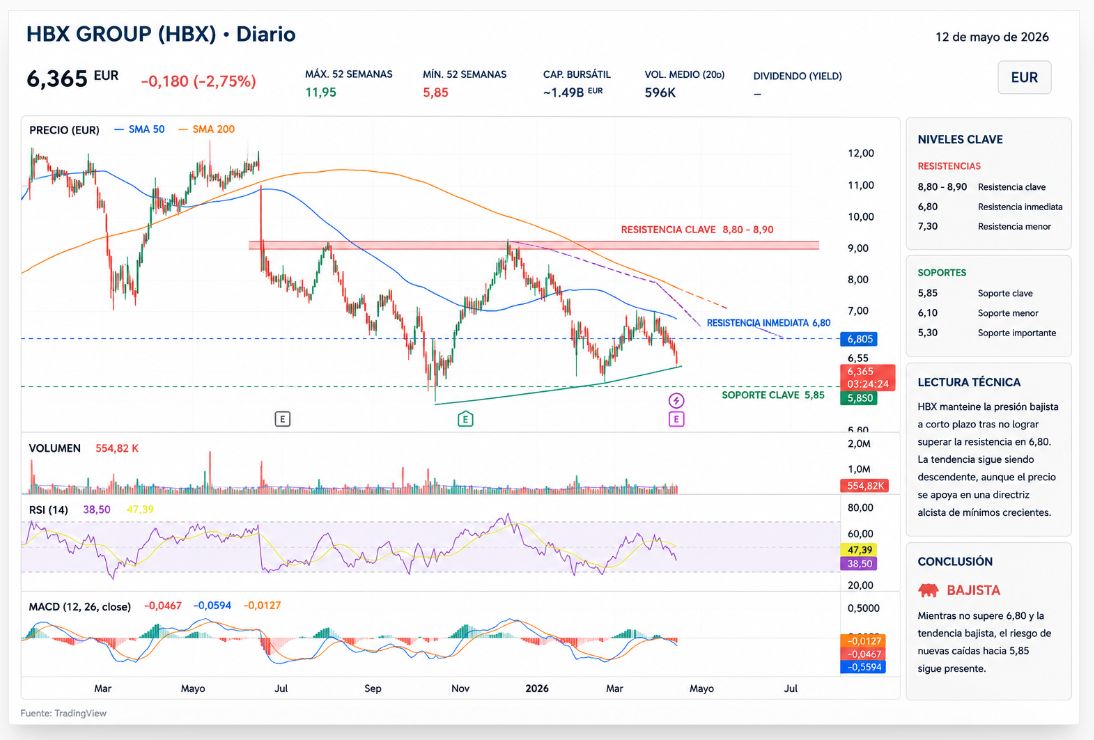Image resolution: width=1094 pixels, height=740 pixels.
Task: Click the EUR currency button
Action: click(x=1024, y=77)
